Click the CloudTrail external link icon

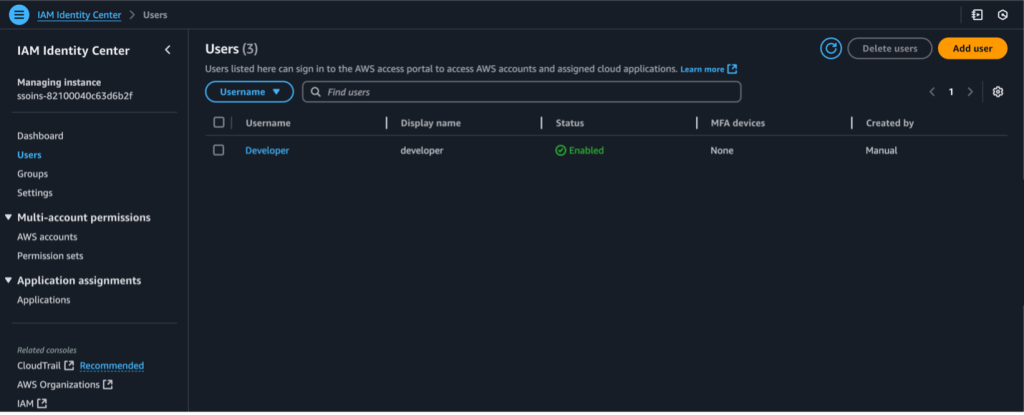(x=69, y=365)
